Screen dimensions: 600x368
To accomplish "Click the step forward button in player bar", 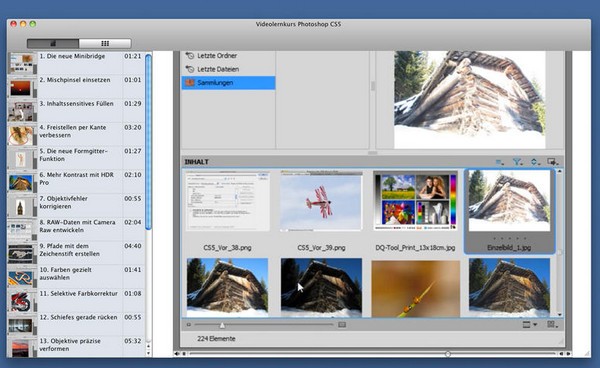I will (569, 354).
